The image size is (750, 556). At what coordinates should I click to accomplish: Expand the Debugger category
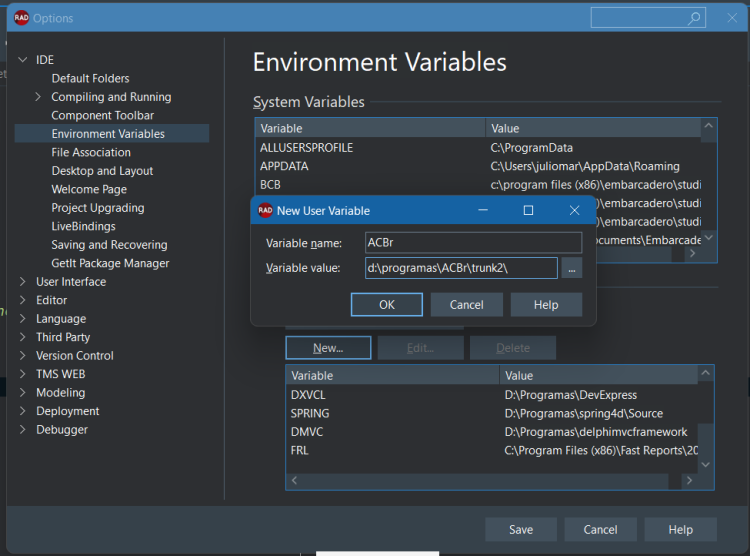(x=22, y=430)
